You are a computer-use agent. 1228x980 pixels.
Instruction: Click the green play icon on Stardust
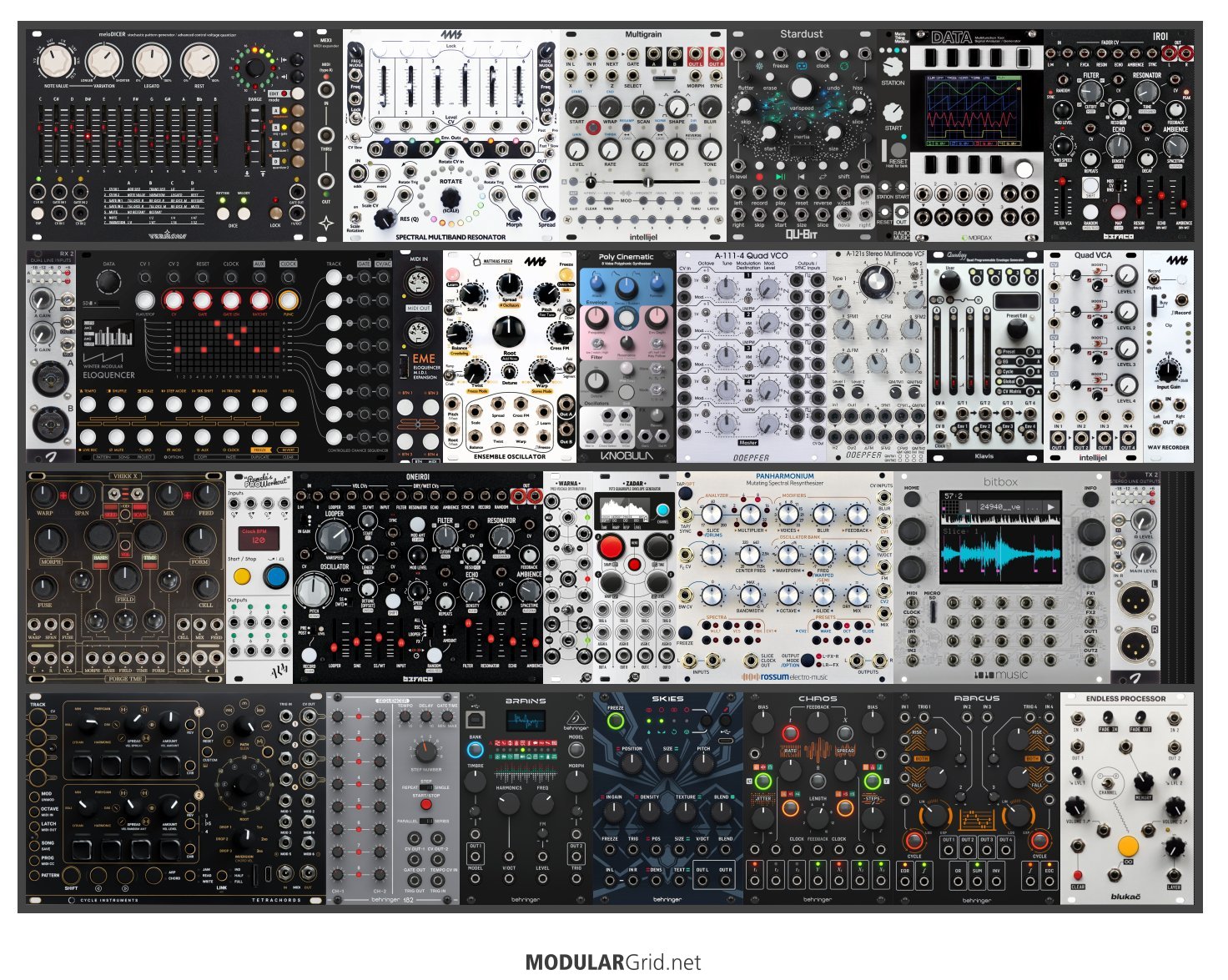(780, 177)
